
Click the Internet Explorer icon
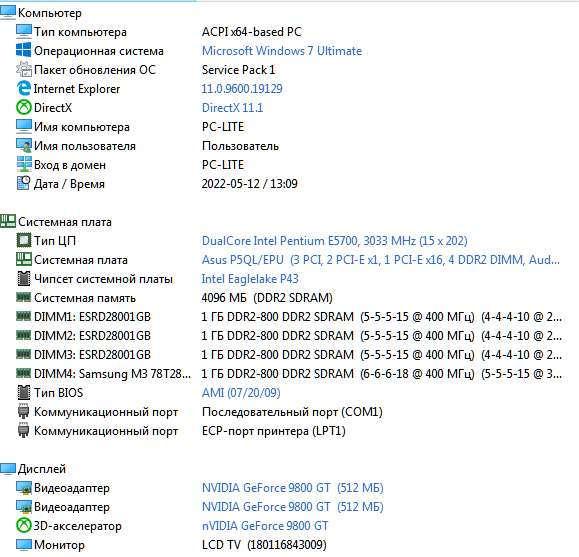click(x=24, y=88)
